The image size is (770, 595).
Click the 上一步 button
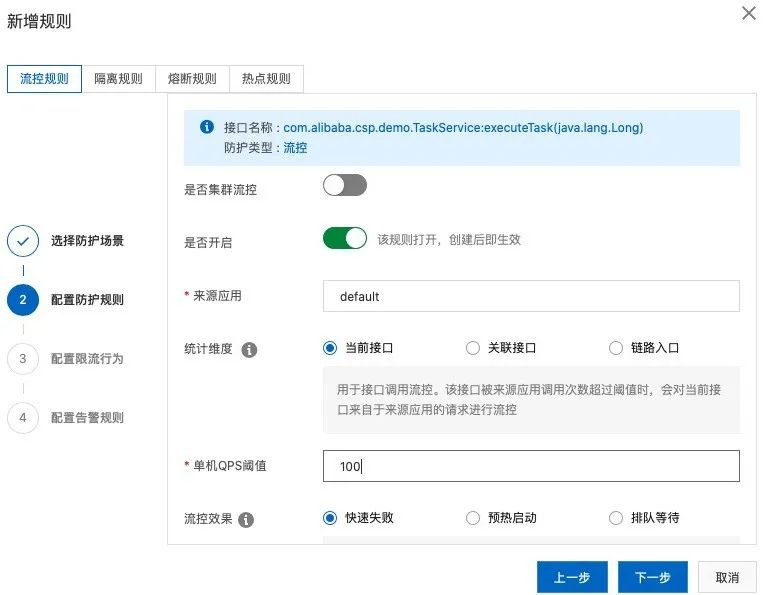(572, 577)
